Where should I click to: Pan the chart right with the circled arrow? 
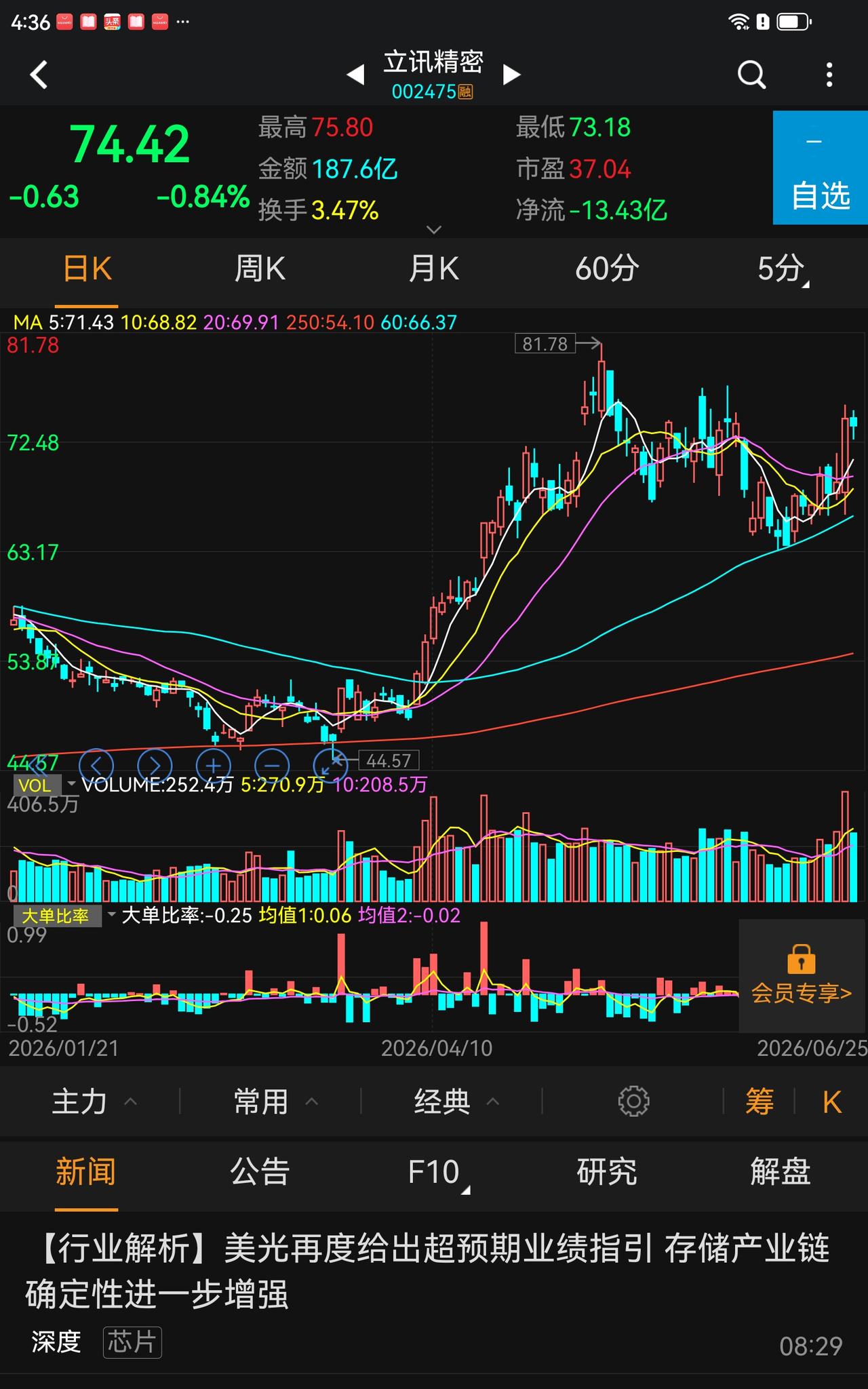155,766
